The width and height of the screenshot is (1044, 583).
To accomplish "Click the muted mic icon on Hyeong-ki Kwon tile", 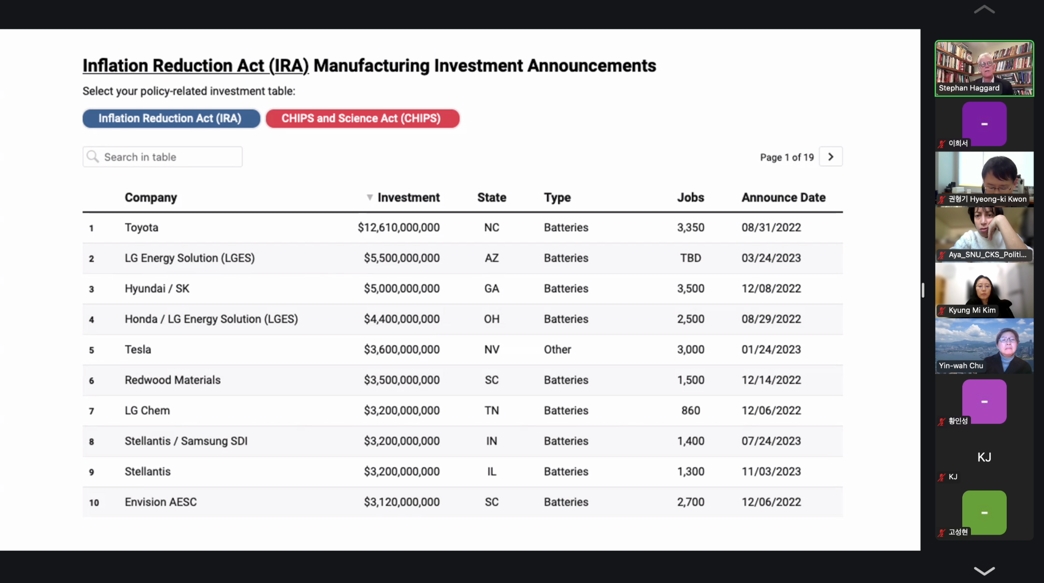I will (941, 199).
